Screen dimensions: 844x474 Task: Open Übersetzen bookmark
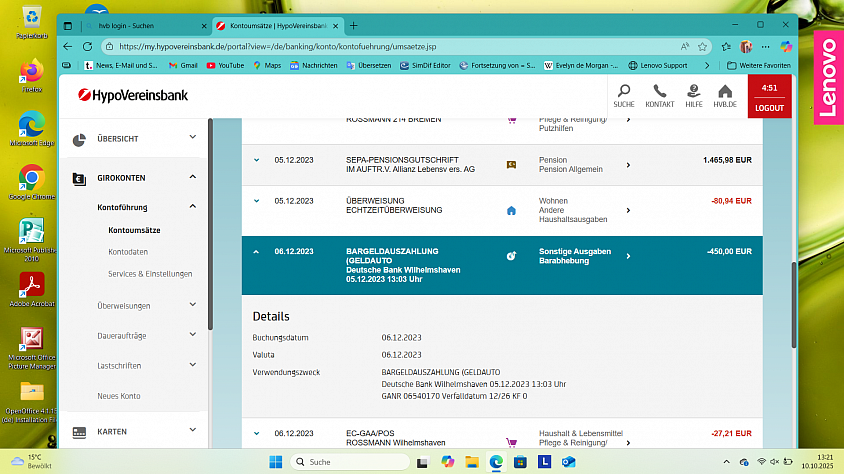[x=369, y=66]
